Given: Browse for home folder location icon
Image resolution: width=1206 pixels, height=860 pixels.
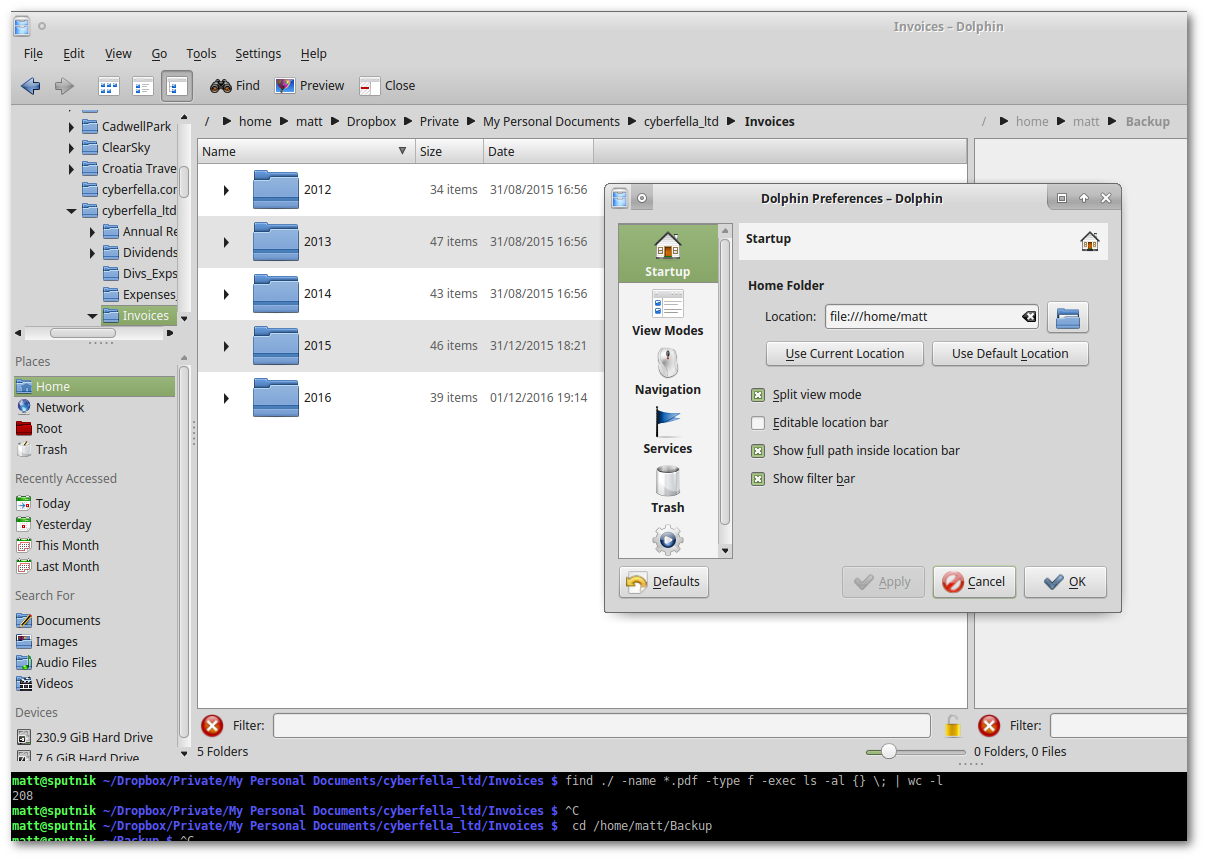Looking at the screenshot, I should [x=1068, y=317].
